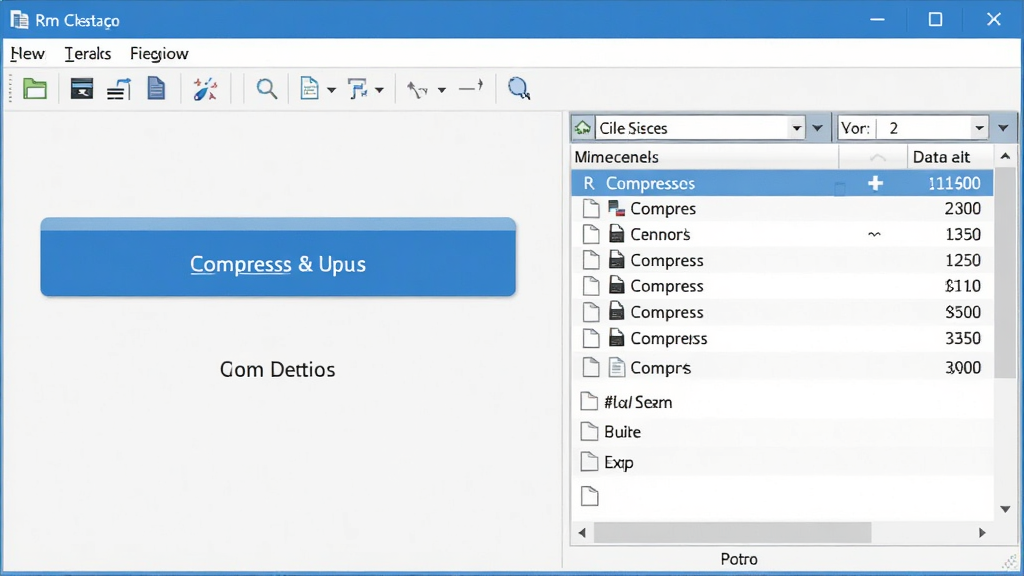Click the Data ait column header
This screenshot has height=576, width=1024.
[950, 157]
